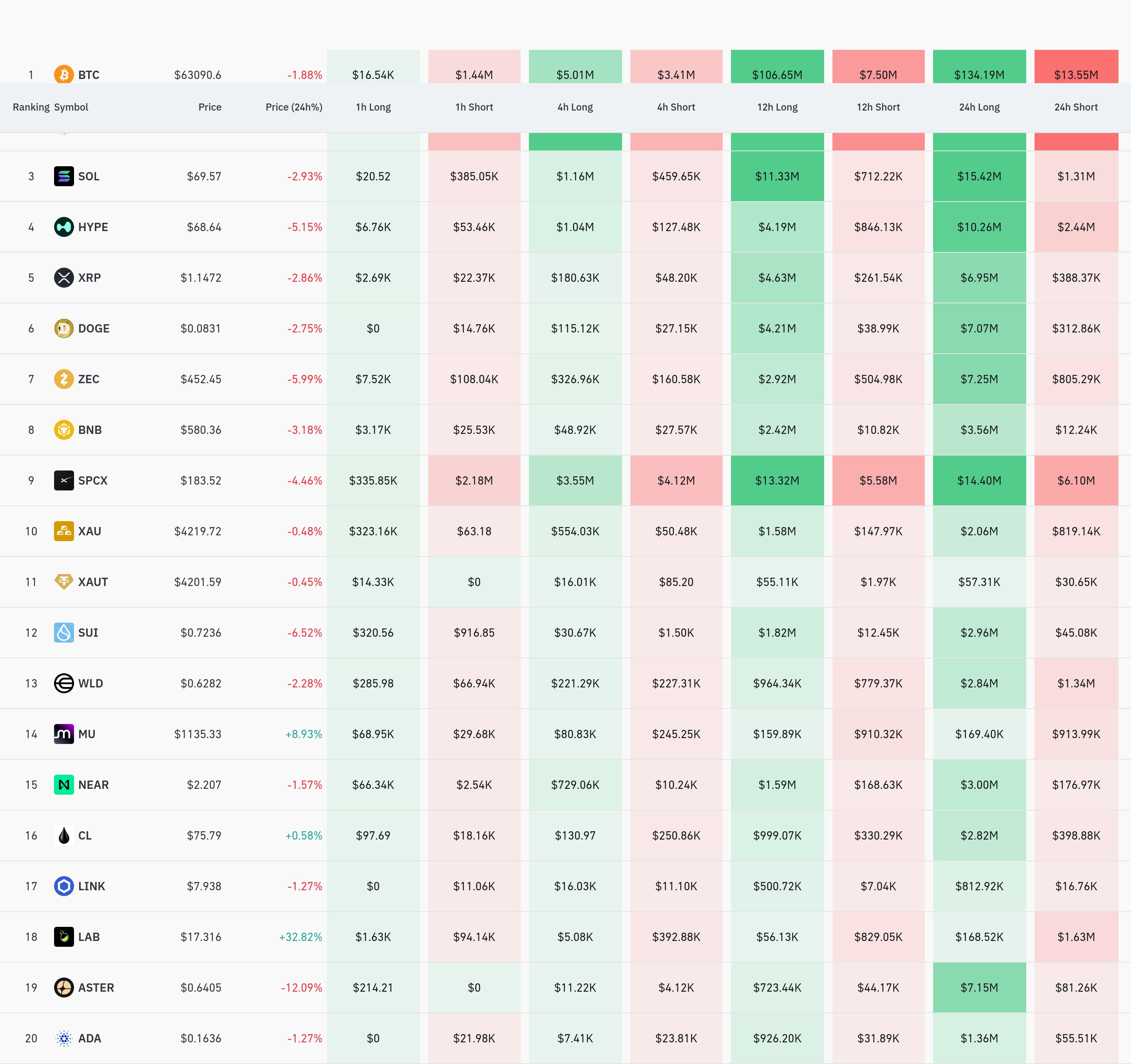
Task: Select the SPCX symbol icon
Action: coord(64,480)
